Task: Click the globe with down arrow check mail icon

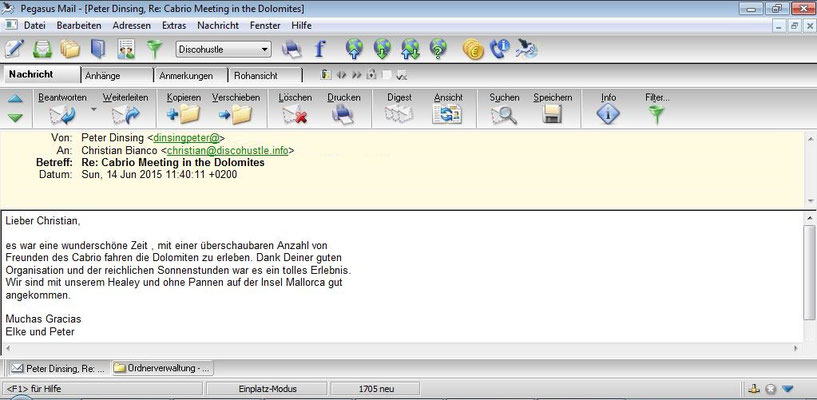Action: pos(382,49)
